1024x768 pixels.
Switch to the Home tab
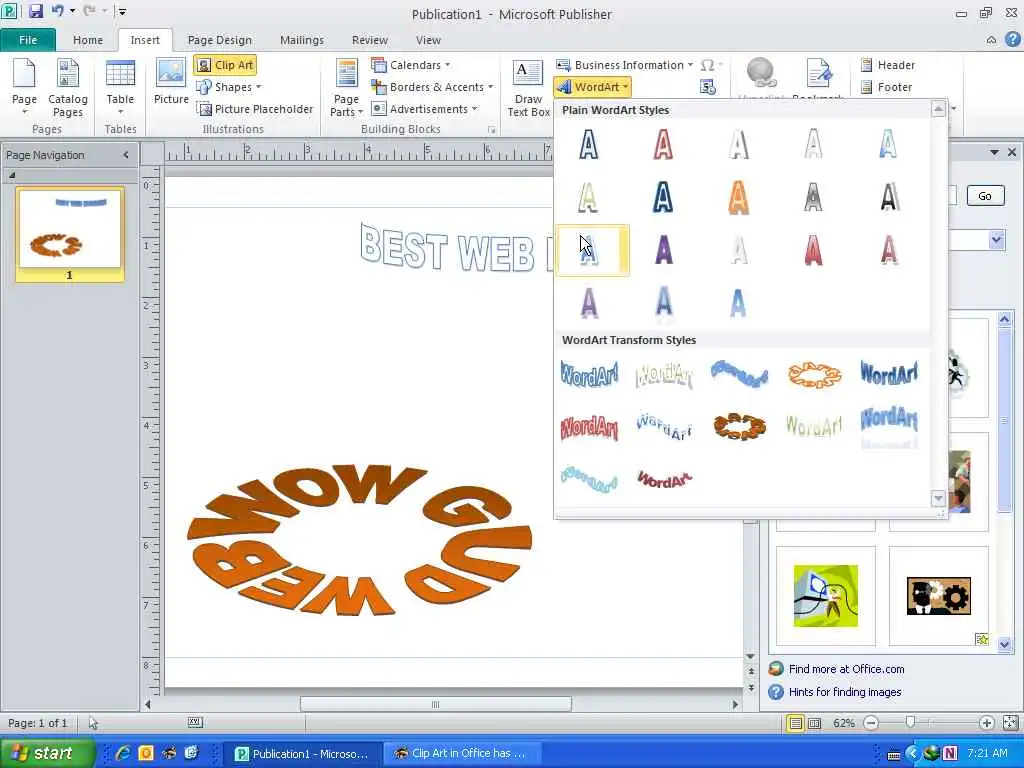88,40
